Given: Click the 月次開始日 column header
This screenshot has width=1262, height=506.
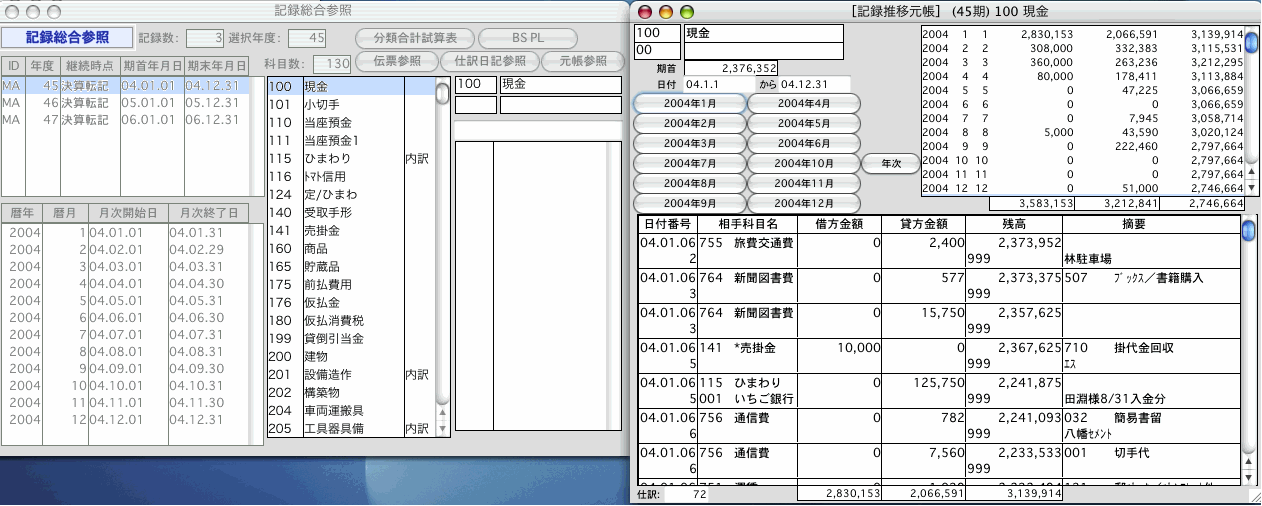Looking at the screenshot, I should [126, 214].
